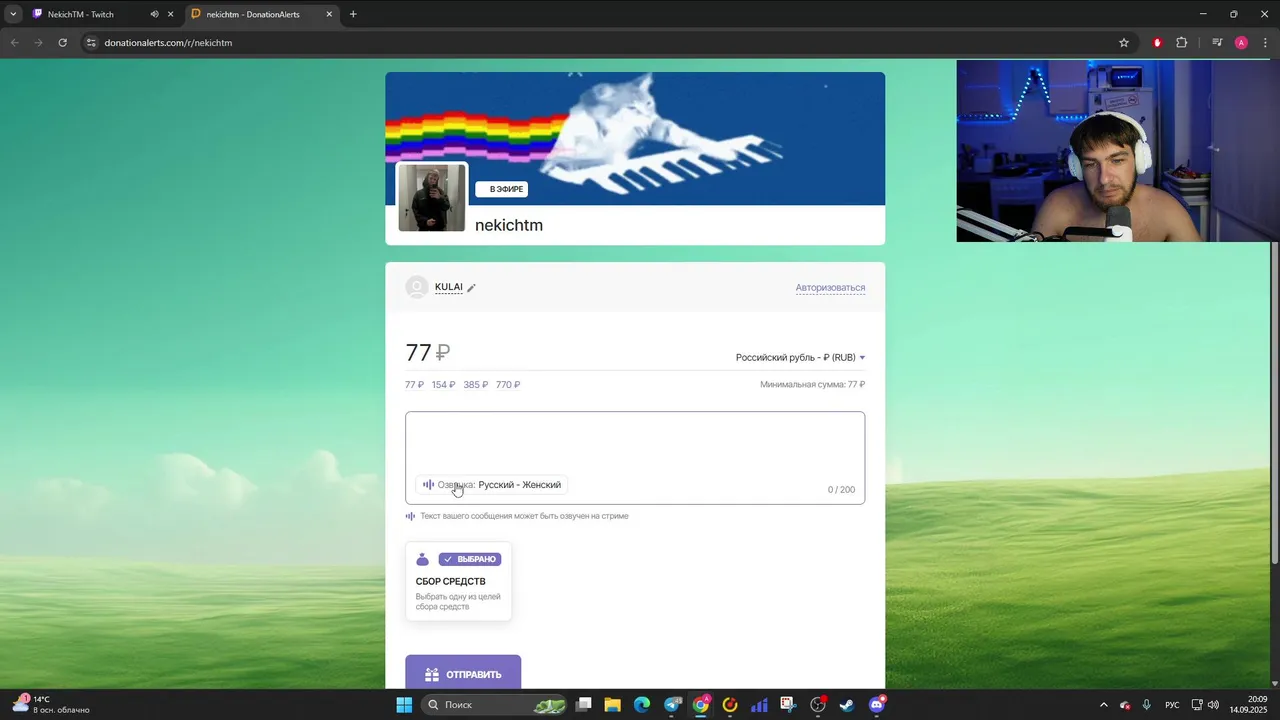Click the microphone tray icon

pos(1146,705)
